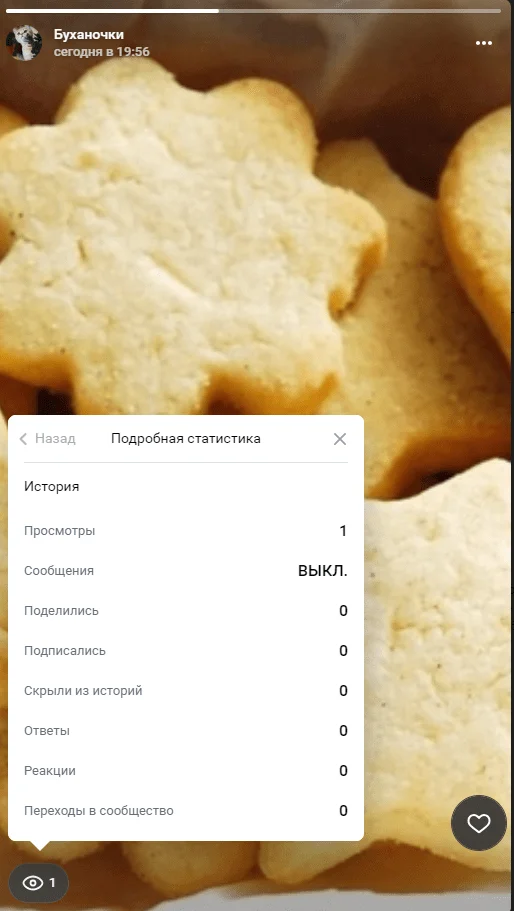Viewport: 514px width, 911px height.
Task: Click the История section heading
Action: tap(52, 487)
